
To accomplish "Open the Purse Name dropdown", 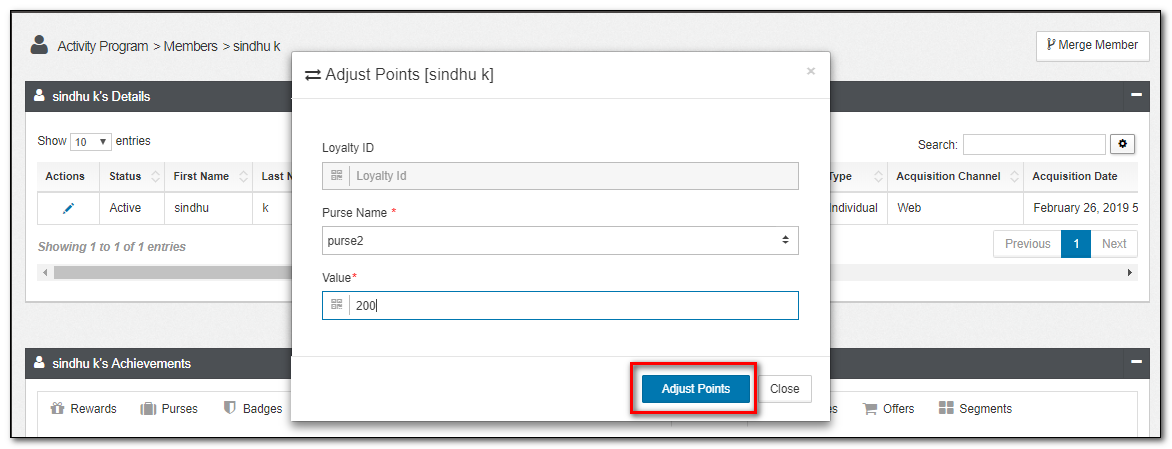I will 560,240.
